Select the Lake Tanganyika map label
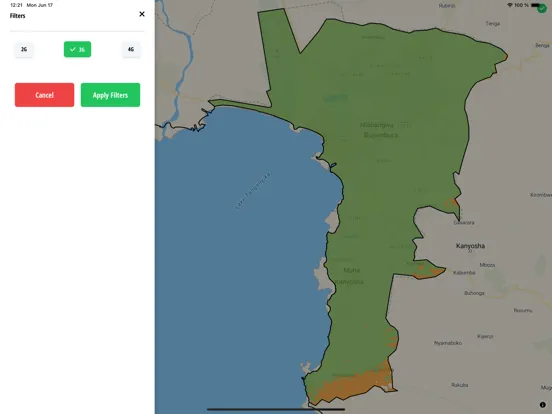Viewport: 552px width, 414px height. tap(252, 192)
